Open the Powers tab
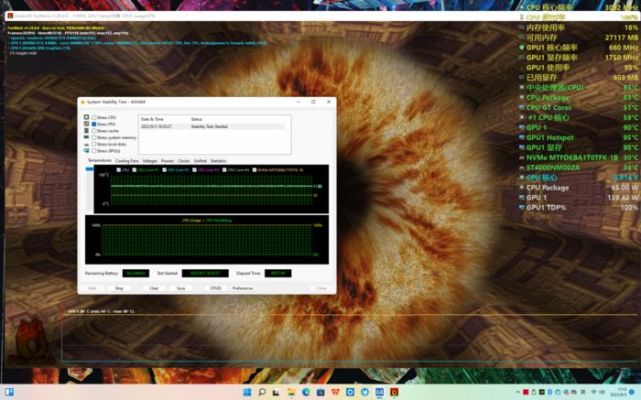Screen dimensions: 641x400 click(x=167, y=161)
